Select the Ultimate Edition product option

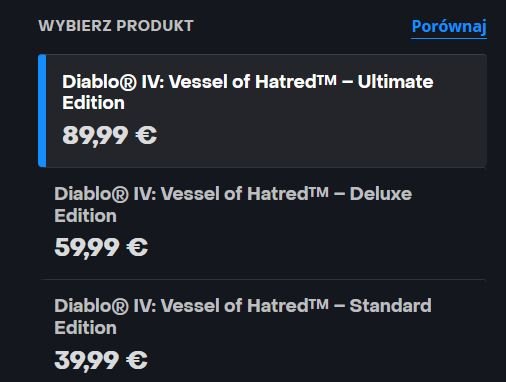(x=262, y=111)
